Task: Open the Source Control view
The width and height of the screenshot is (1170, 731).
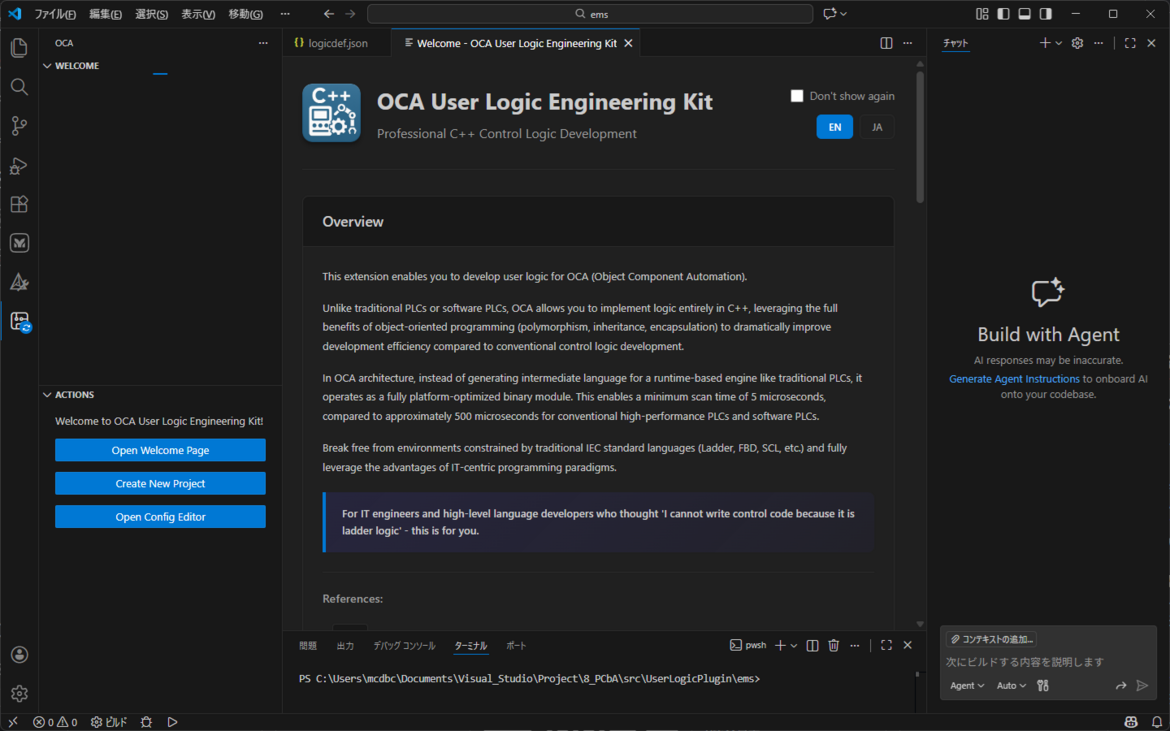Action: point(19,126)
